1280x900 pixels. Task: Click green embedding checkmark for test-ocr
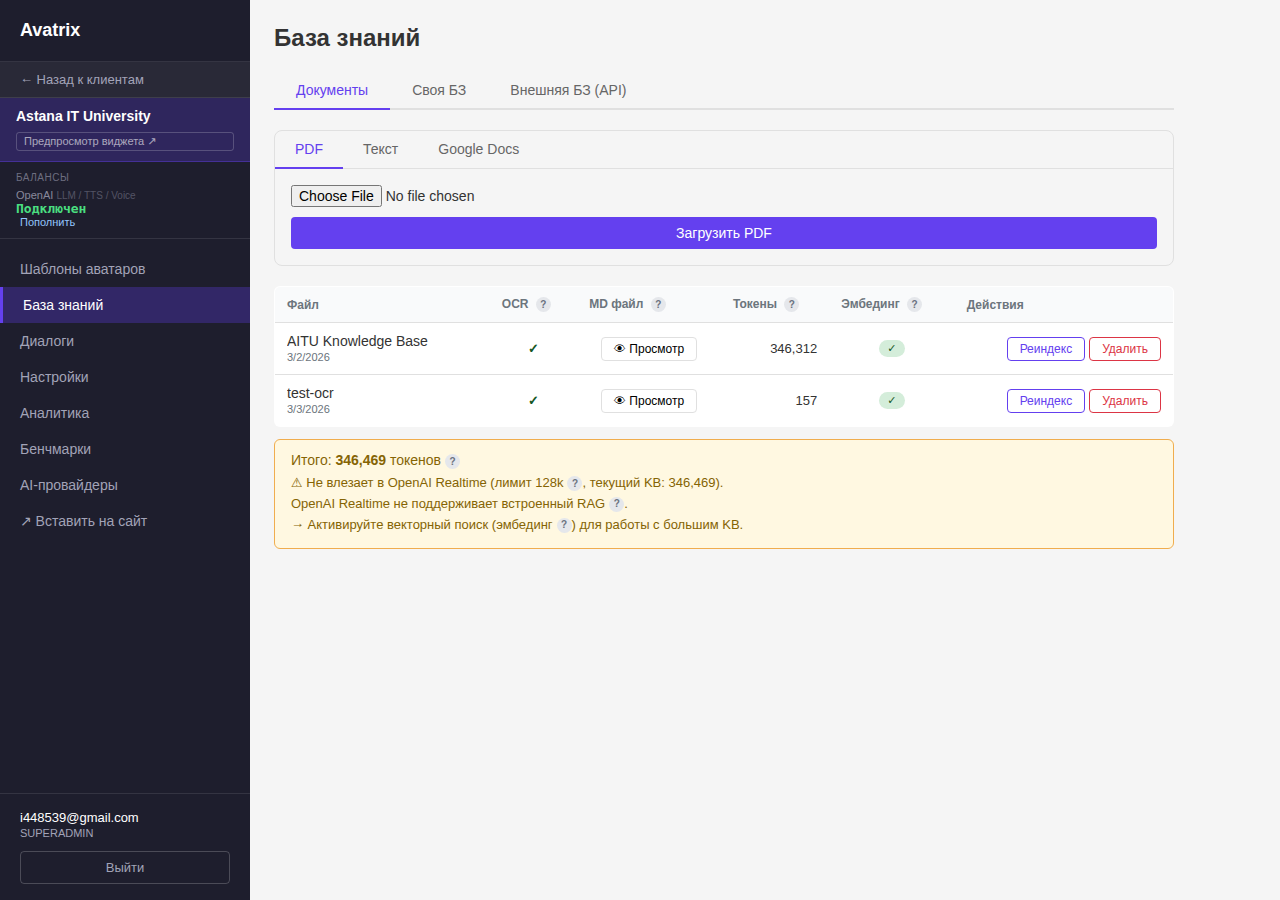(891, 400)
